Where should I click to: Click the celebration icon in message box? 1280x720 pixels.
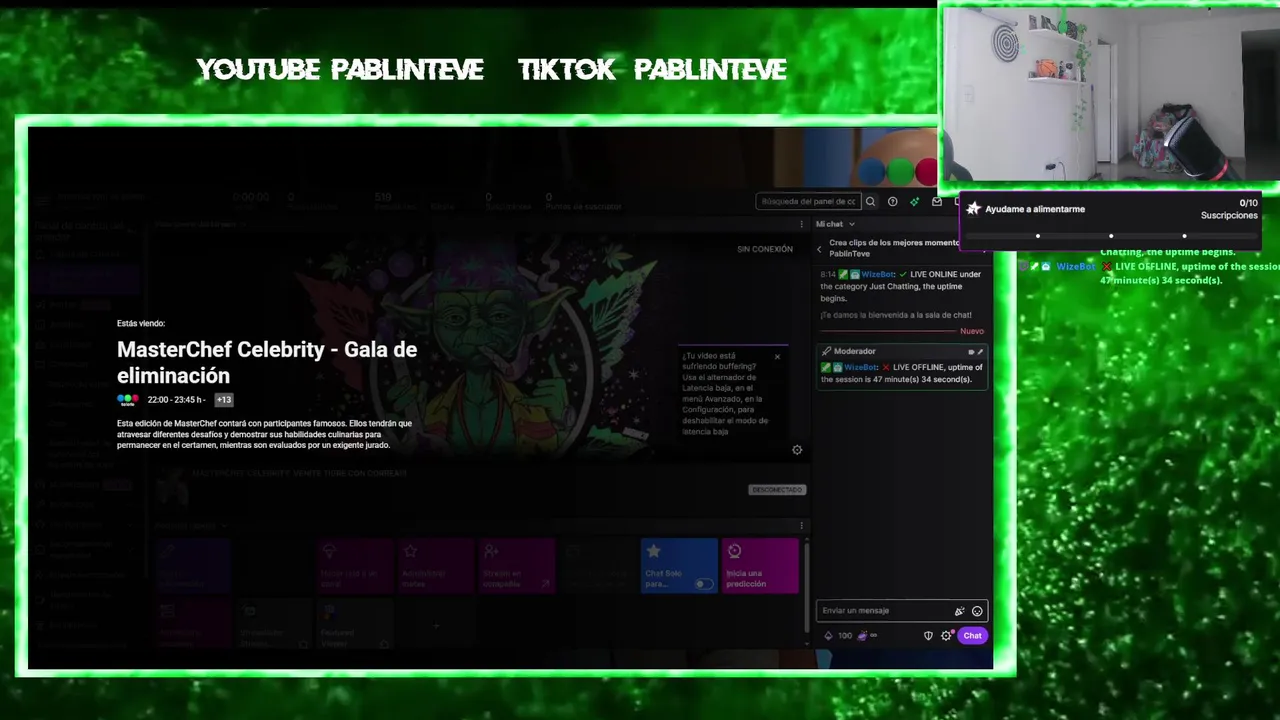(x=960, y=611)
